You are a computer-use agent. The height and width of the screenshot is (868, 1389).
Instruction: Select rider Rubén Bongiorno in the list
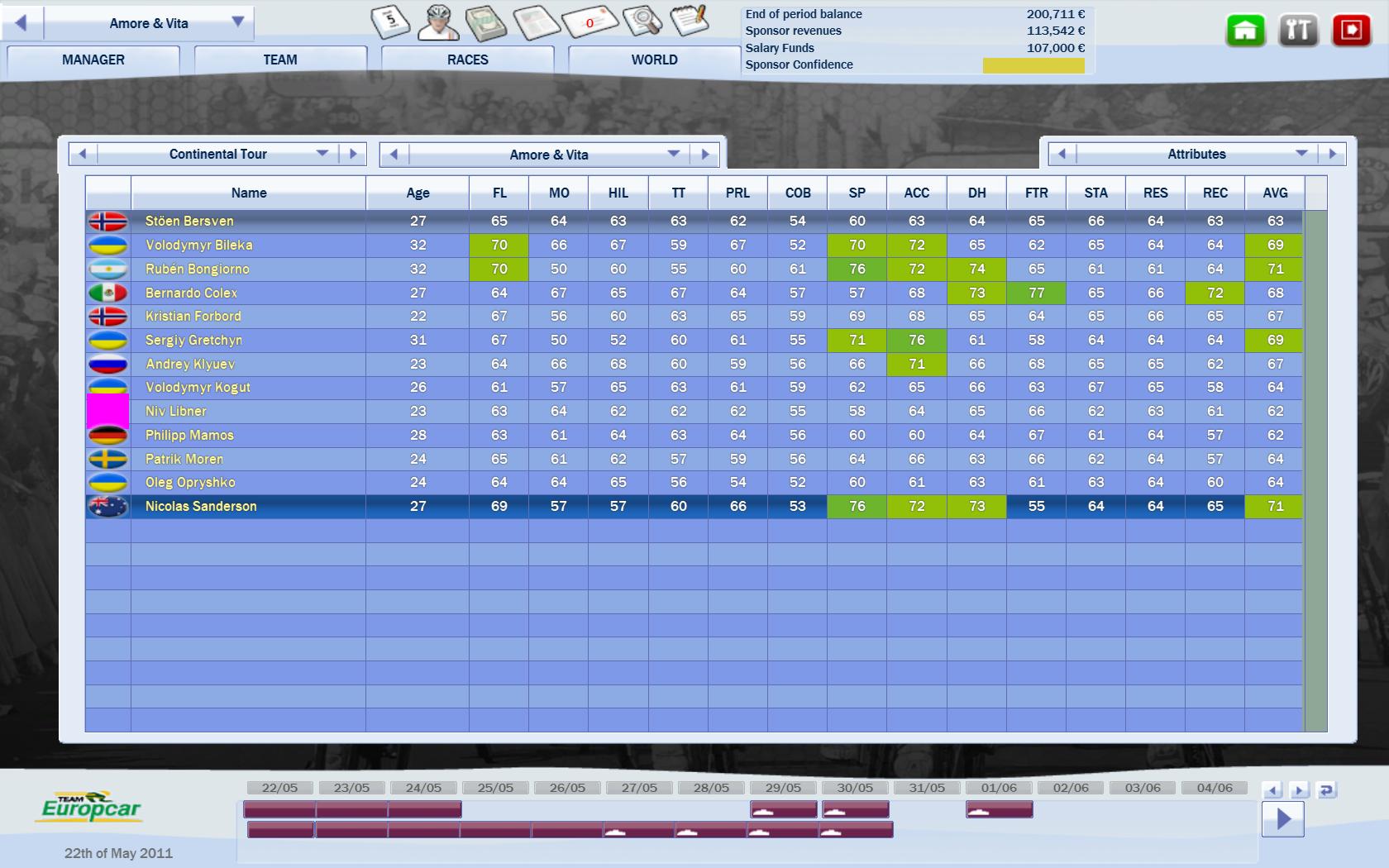(197, 269)
